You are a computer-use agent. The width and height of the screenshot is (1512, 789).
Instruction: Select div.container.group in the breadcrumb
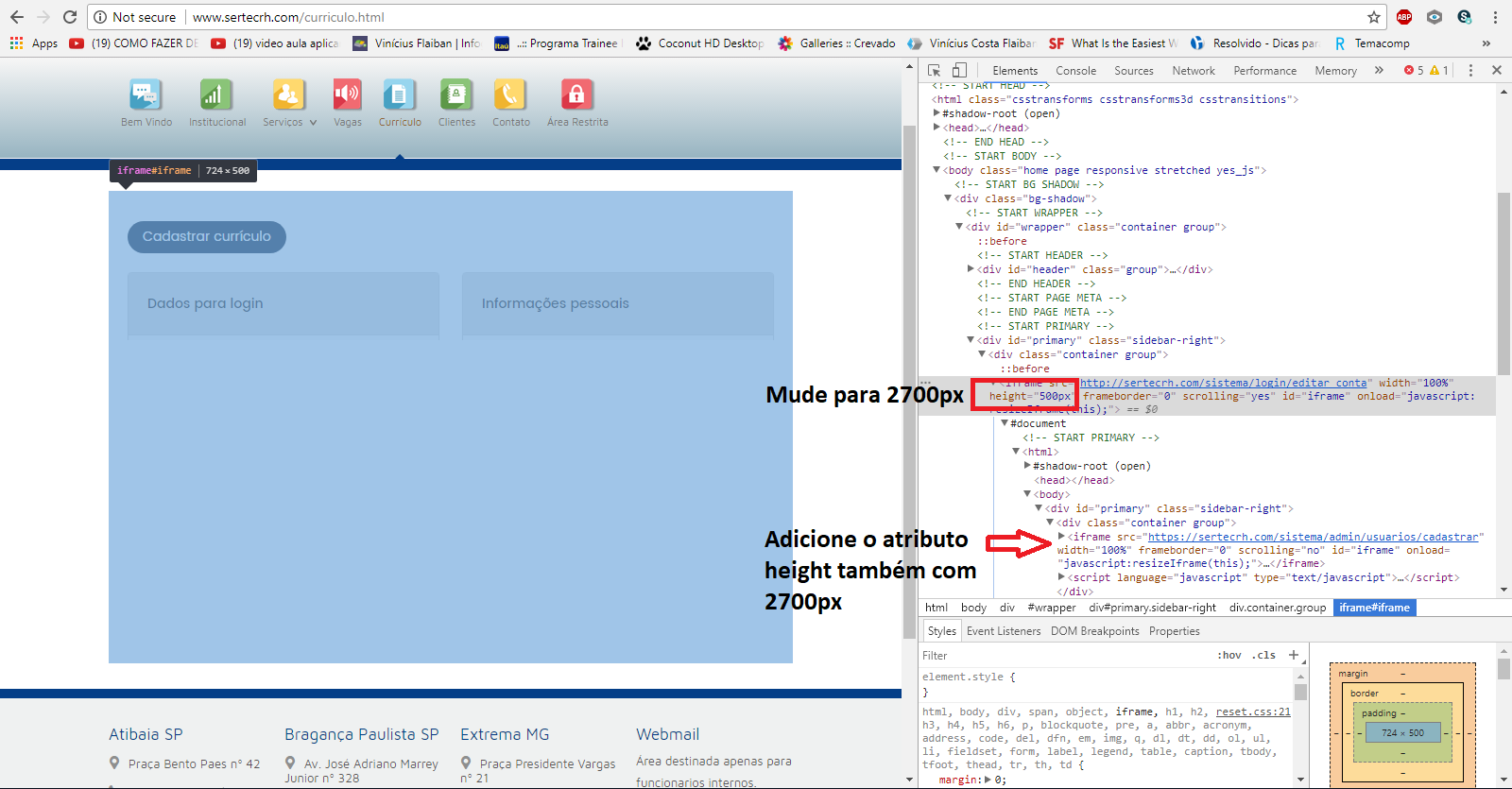tap(1277, 608)
